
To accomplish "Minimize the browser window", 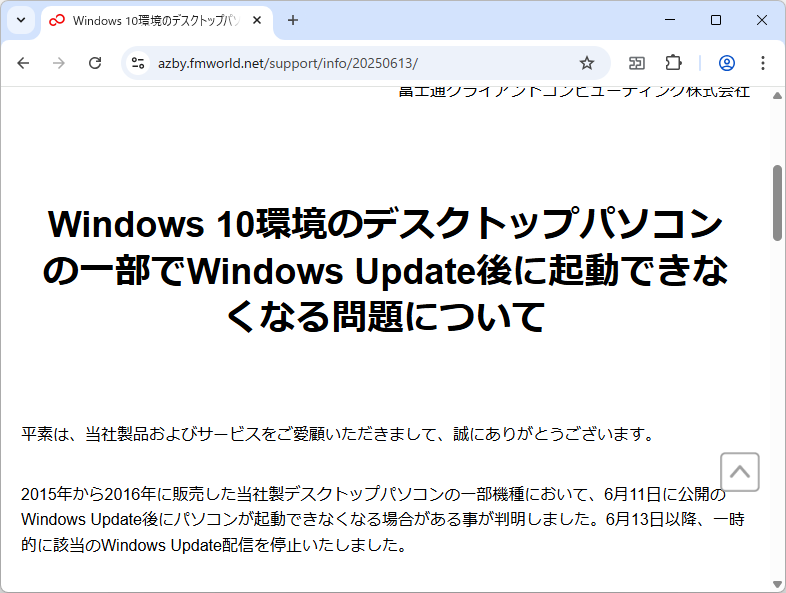I will tap(670, 20).
